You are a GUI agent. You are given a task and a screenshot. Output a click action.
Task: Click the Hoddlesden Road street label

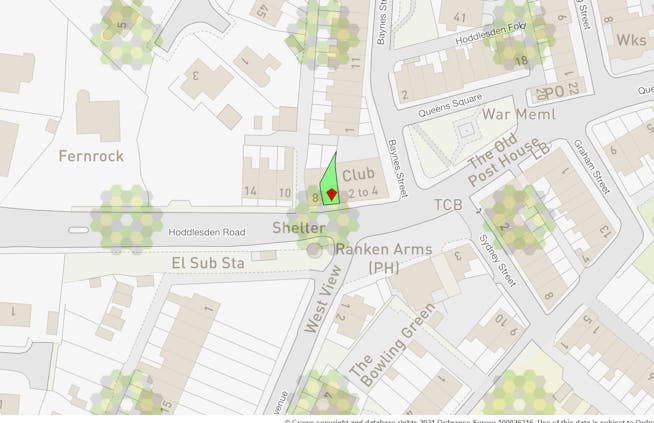206,232
